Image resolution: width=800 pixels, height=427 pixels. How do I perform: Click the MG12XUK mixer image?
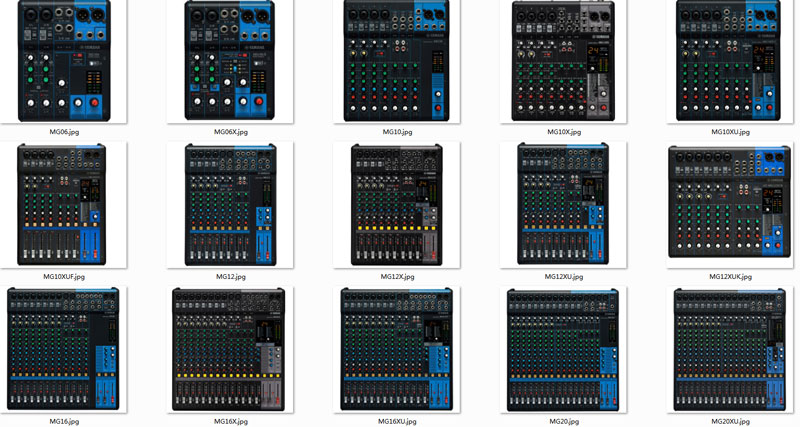[x=729, y=206]
